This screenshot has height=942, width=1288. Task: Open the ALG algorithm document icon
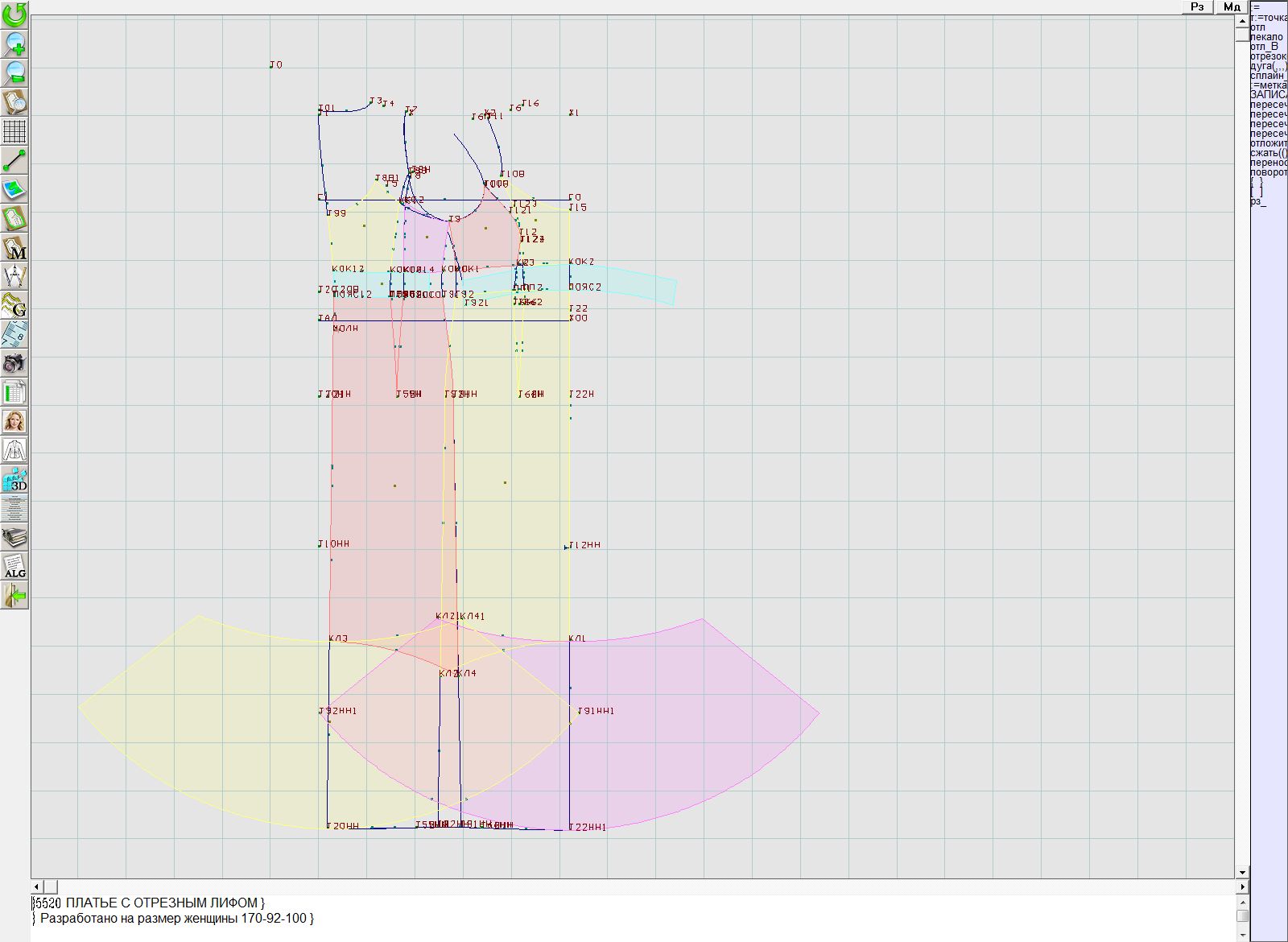14,566
